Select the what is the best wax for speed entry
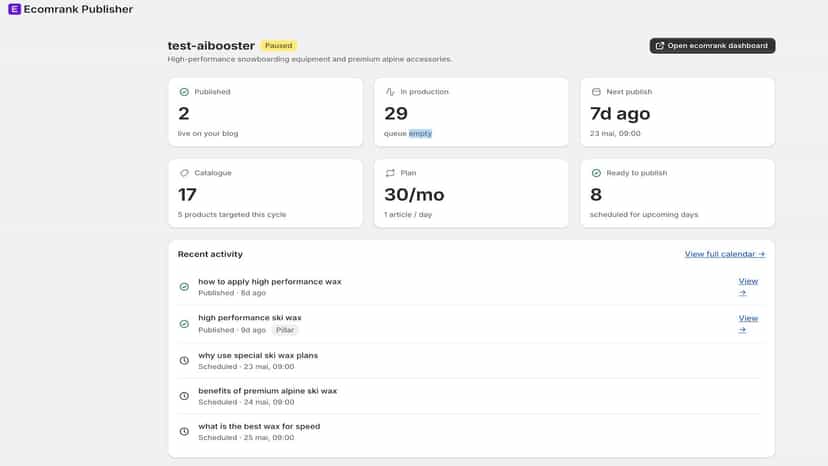Viewport: 828px width, 466px height. [469, 432]
